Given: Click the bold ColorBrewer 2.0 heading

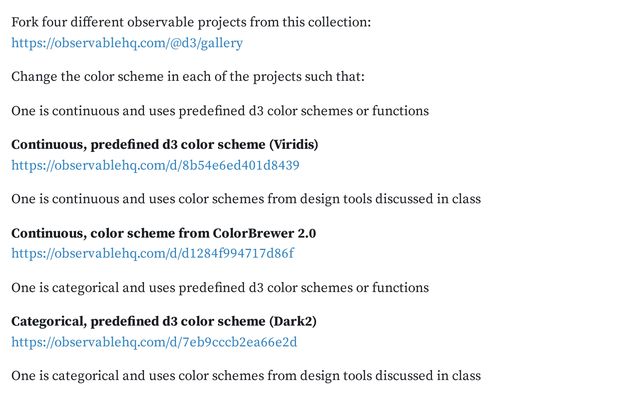Looking at the screenshot, I should [163, 233].
